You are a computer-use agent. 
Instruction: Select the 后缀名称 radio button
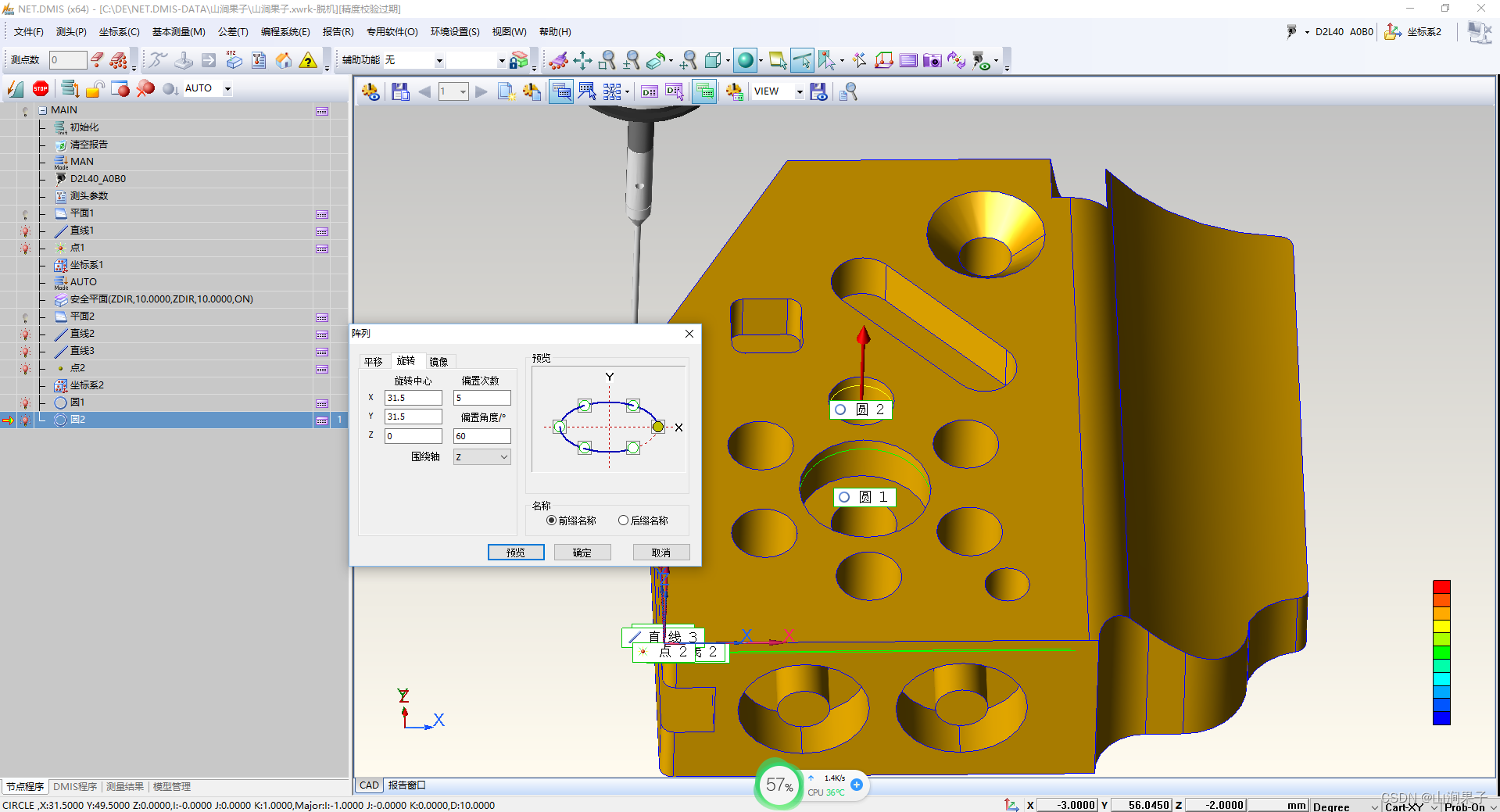point(623,520)
